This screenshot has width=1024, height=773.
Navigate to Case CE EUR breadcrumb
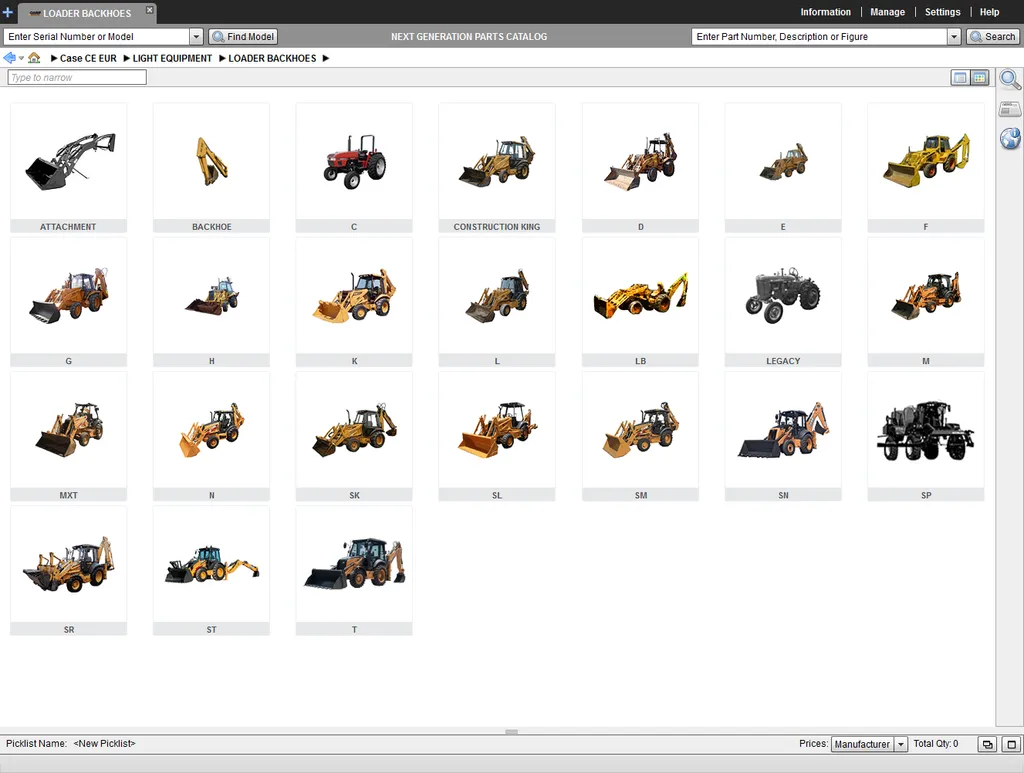88,58
